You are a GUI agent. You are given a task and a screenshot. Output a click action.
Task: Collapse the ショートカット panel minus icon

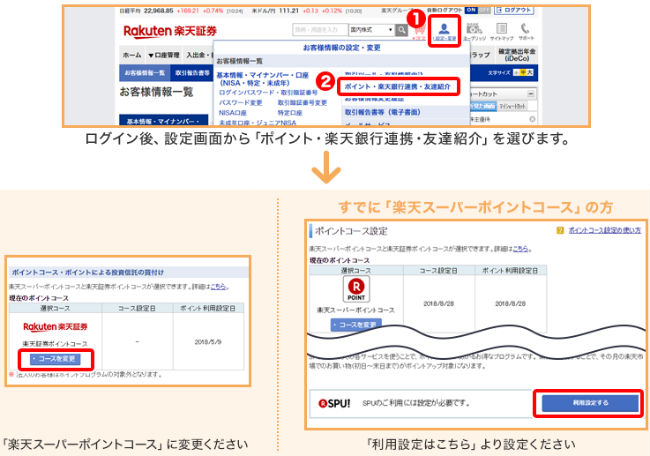point(531,94)
